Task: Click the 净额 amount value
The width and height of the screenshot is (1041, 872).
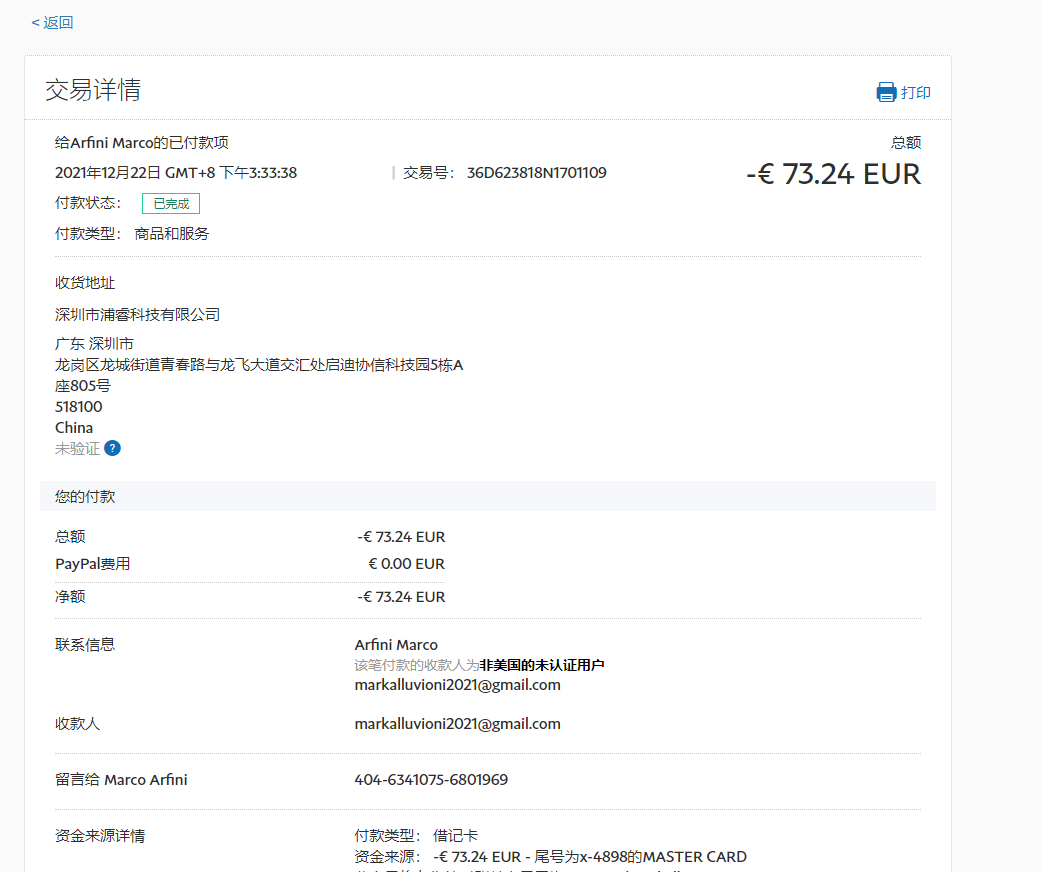Action: pyautogui.click(x=401, y=597)
